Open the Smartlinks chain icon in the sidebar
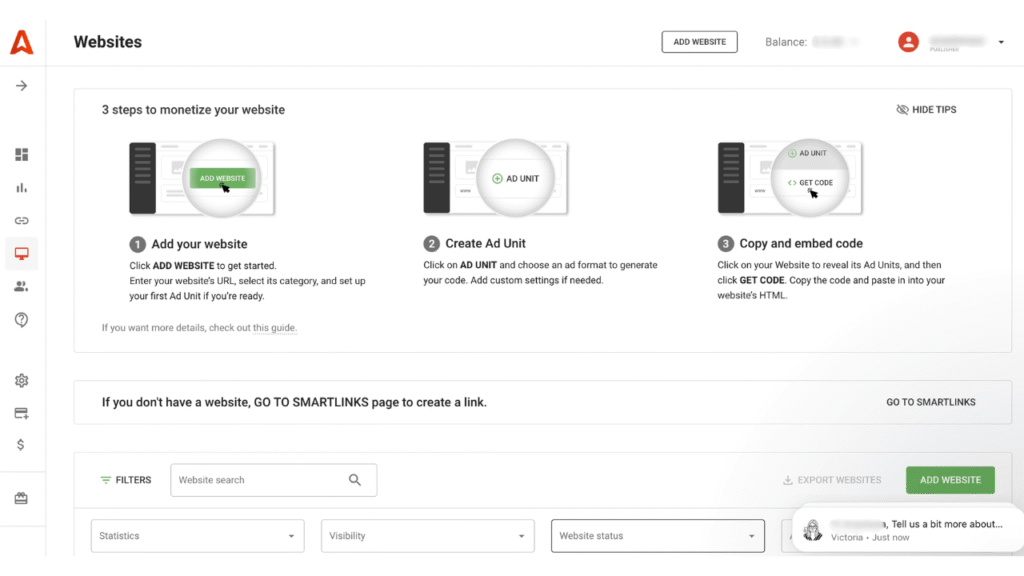Screen dimensions: 1024x576 pos(22,221)
